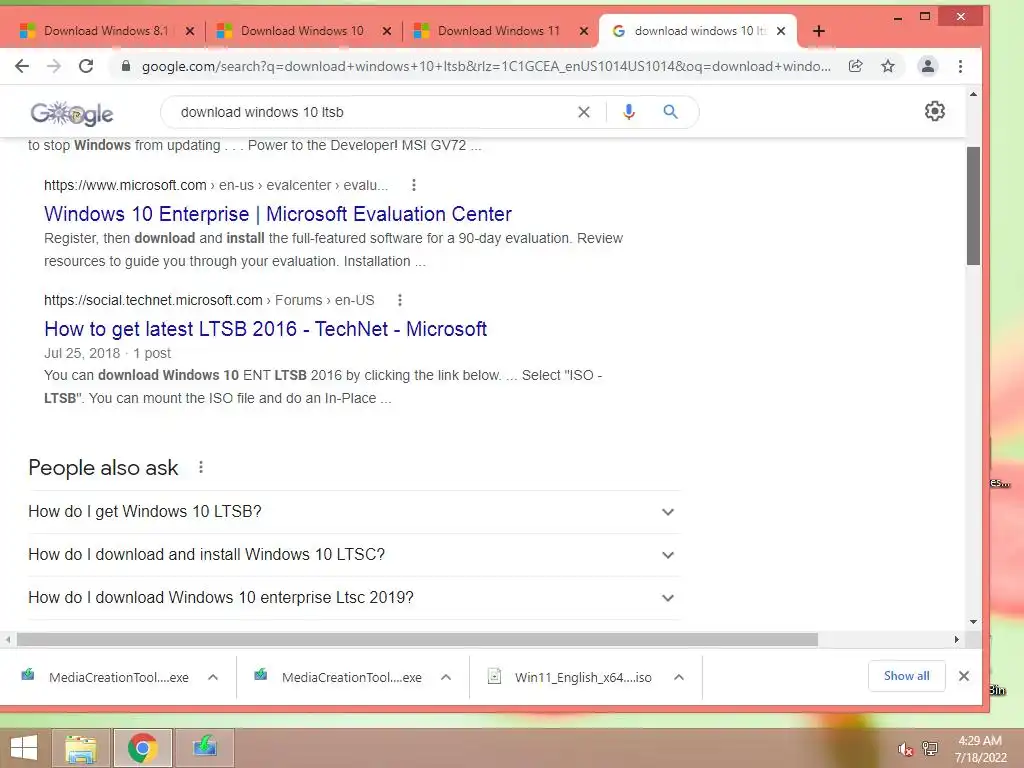Share this page icon in address bar
Screen dimensions: 1024x768
click(856, 66)
